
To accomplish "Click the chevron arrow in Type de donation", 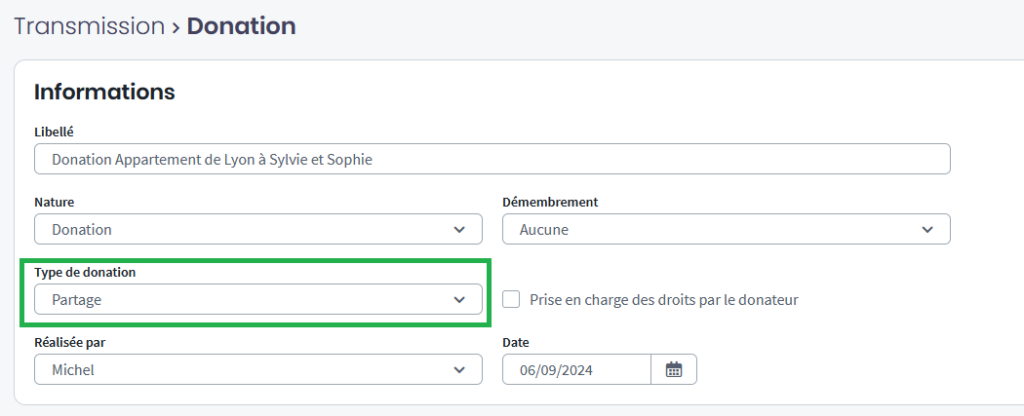I will (x=459, y=299).
